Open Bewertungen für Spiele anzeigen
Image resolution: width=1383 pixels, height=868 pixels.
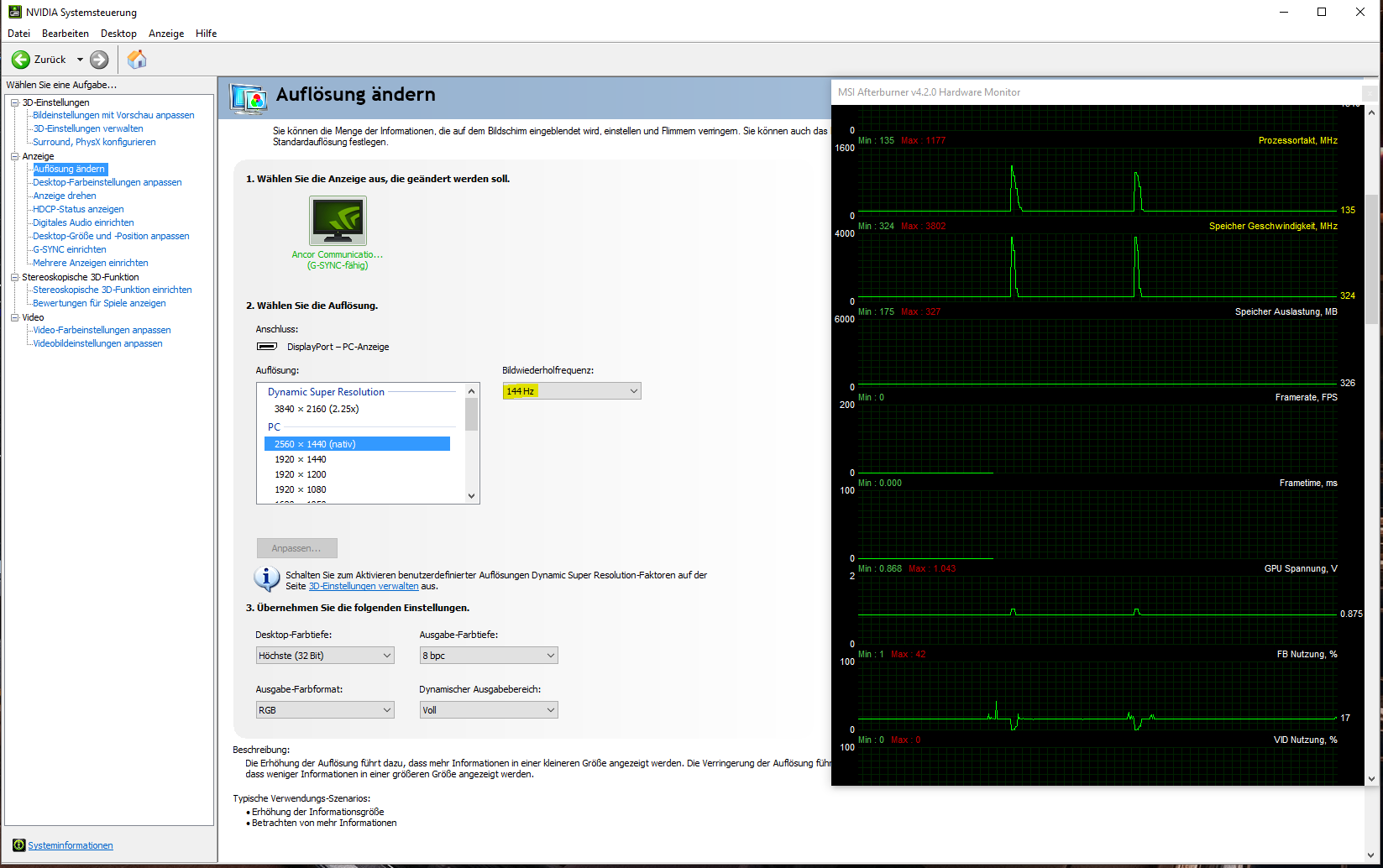pyautogui.click(x=99, y=303)
